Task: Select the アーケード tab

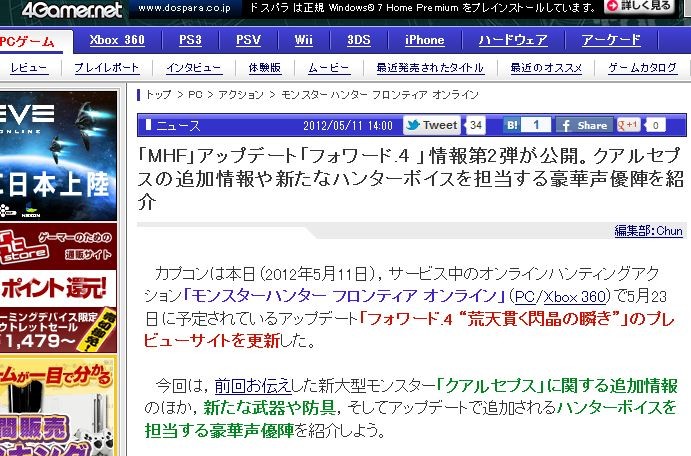Action: click(x=611, y=40)
